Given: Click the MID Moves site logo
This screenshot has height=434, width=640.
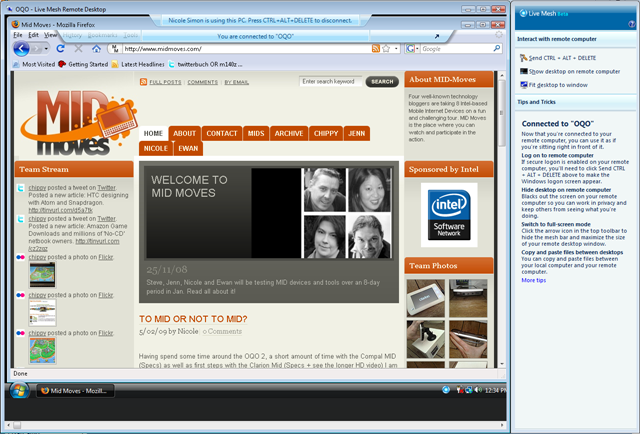Looking at the screenshot, I should click(x=79, y=122).
